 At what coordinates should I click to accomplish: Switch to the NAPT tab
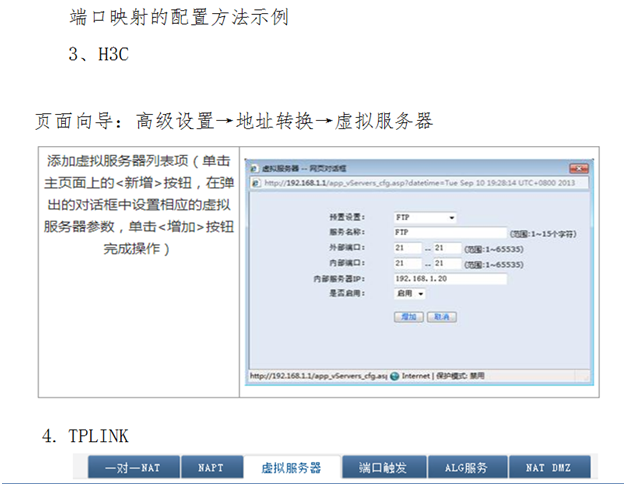[212, 467]
